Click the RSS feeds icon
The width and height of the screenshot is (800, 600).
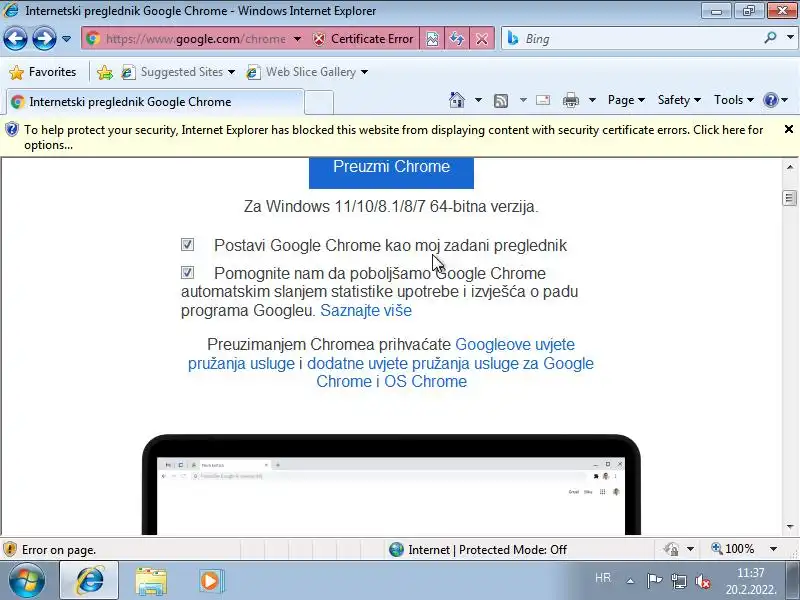501,101
